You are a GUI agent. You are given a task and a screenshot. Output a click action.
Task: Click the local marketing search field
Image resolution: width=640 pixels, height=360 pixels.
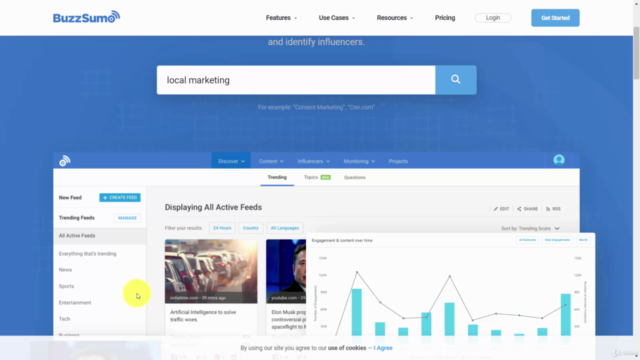296,80
